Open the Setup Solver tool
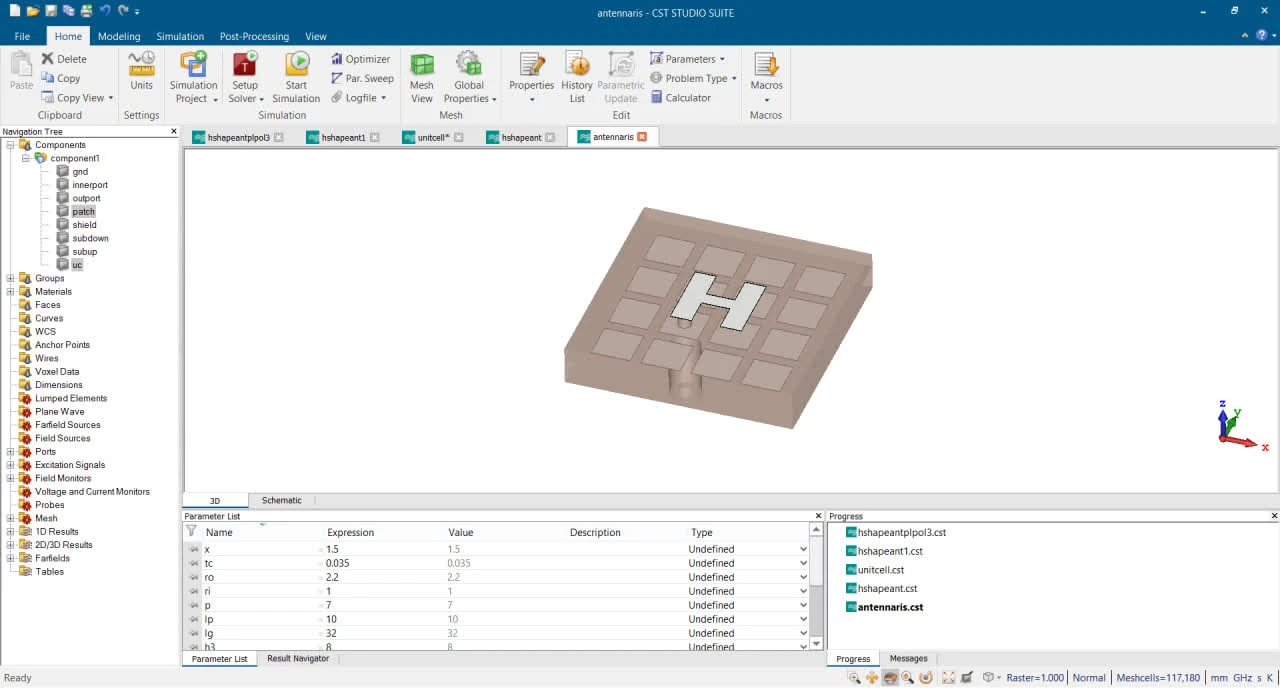This screenshot has width=1280, height=688. [245, 66]
